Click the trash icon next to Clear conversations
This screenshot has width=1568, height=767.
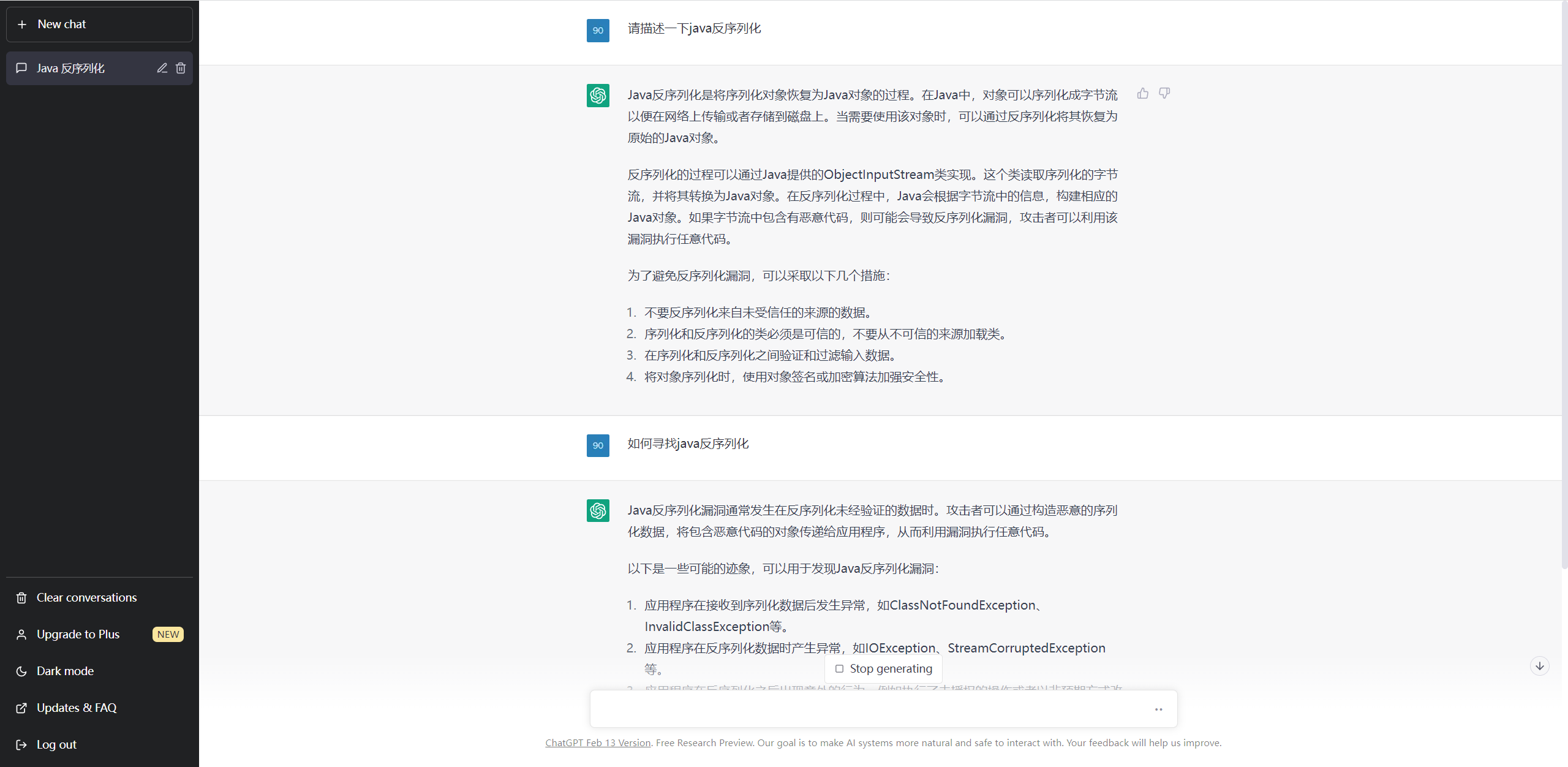click(21, 597)
